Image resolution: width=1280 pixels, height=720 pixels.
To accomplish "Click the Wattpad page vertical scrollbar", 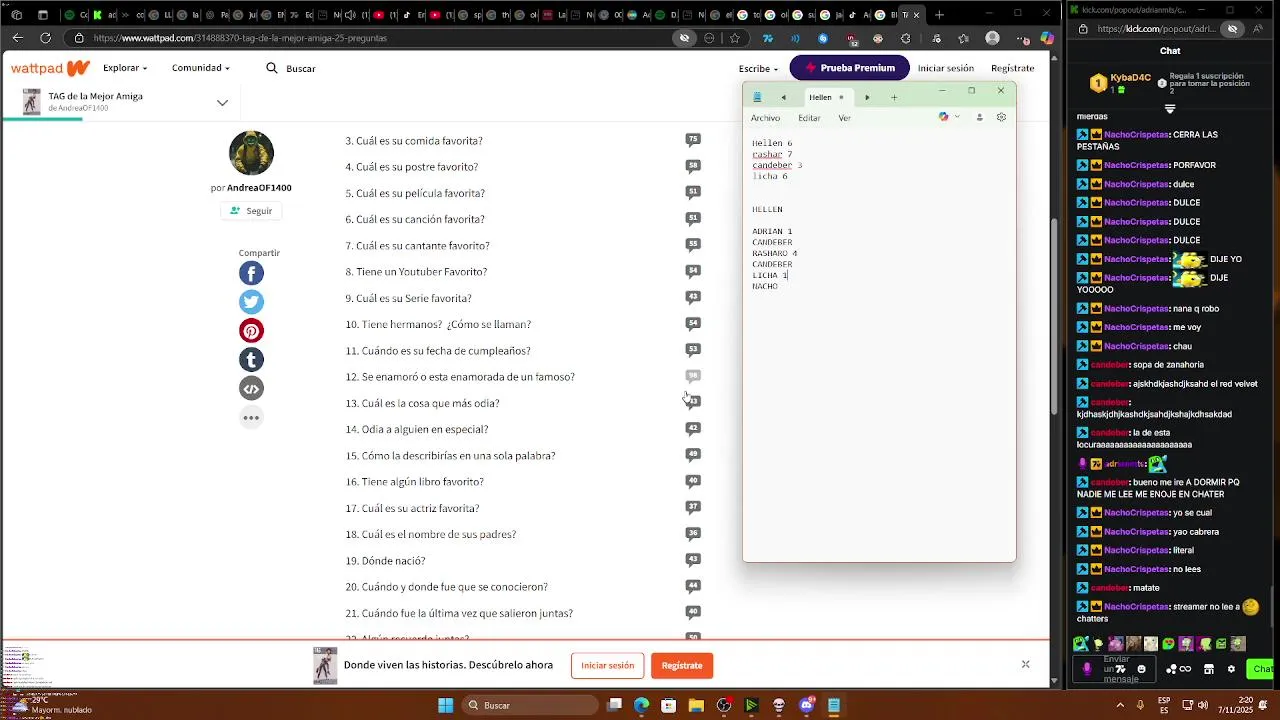I will click(x=1054, y=315).
